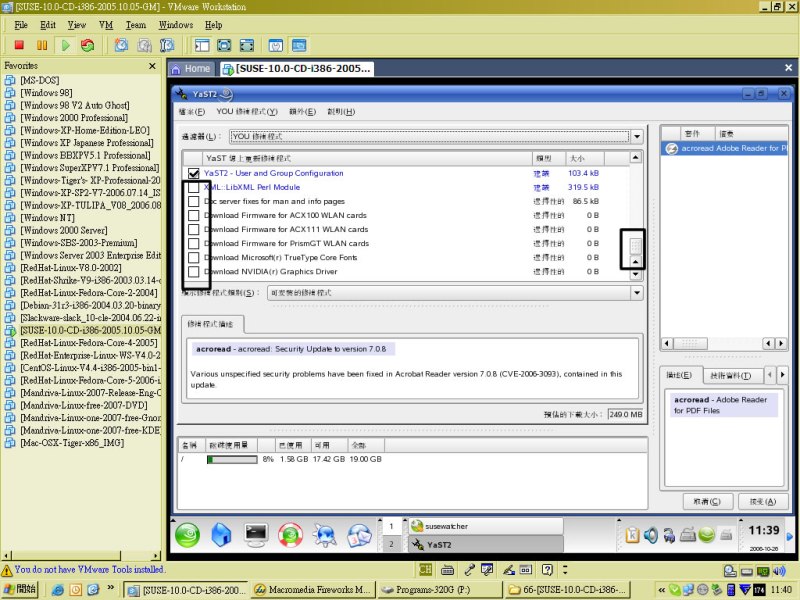Click the susewatcher taskbar entry

click(486, 526)
